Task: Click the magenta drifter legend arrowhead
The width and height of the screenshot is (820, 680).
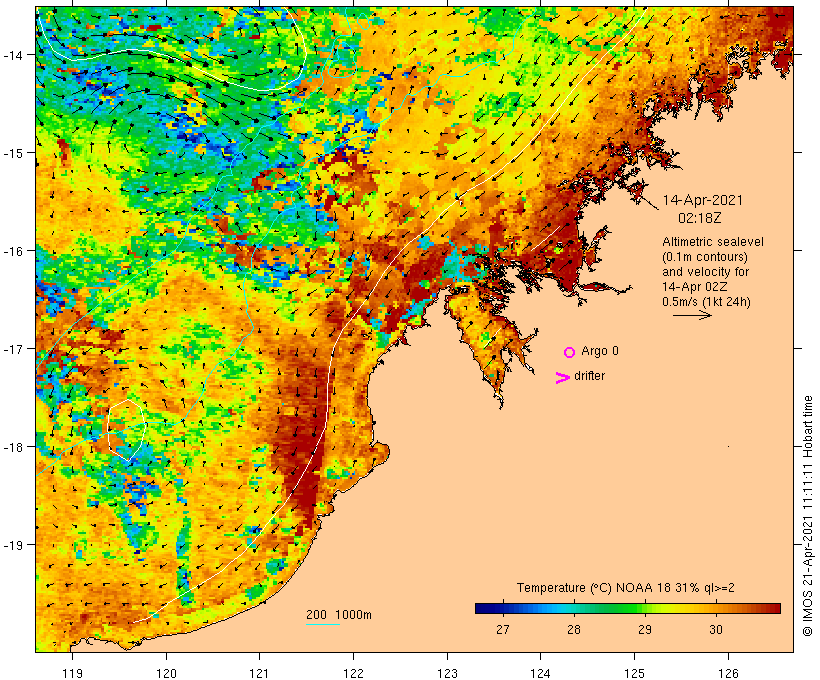Action: click(562, 378)
